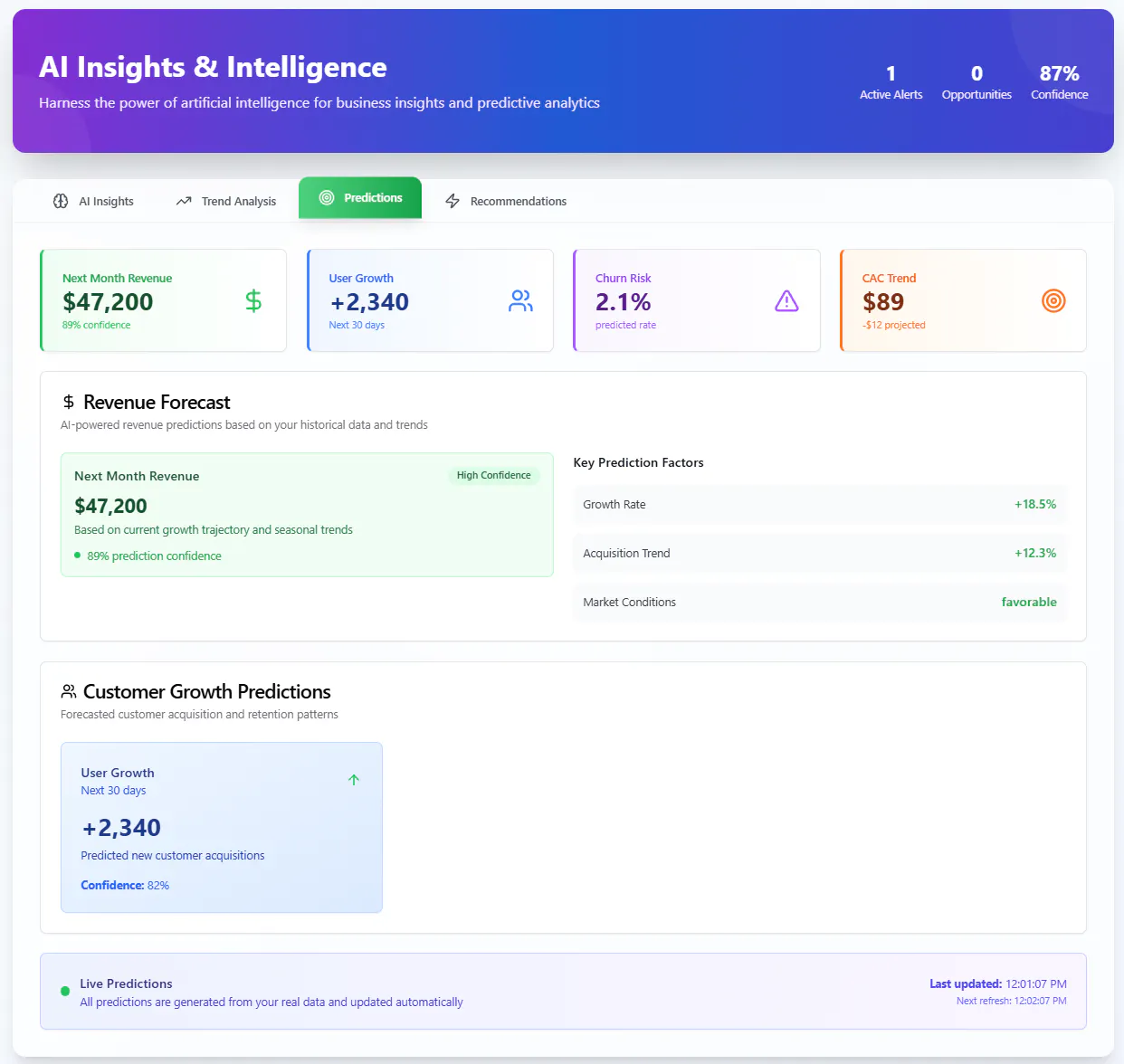Click Predicted new customer acquisitions text

point(173,855)
